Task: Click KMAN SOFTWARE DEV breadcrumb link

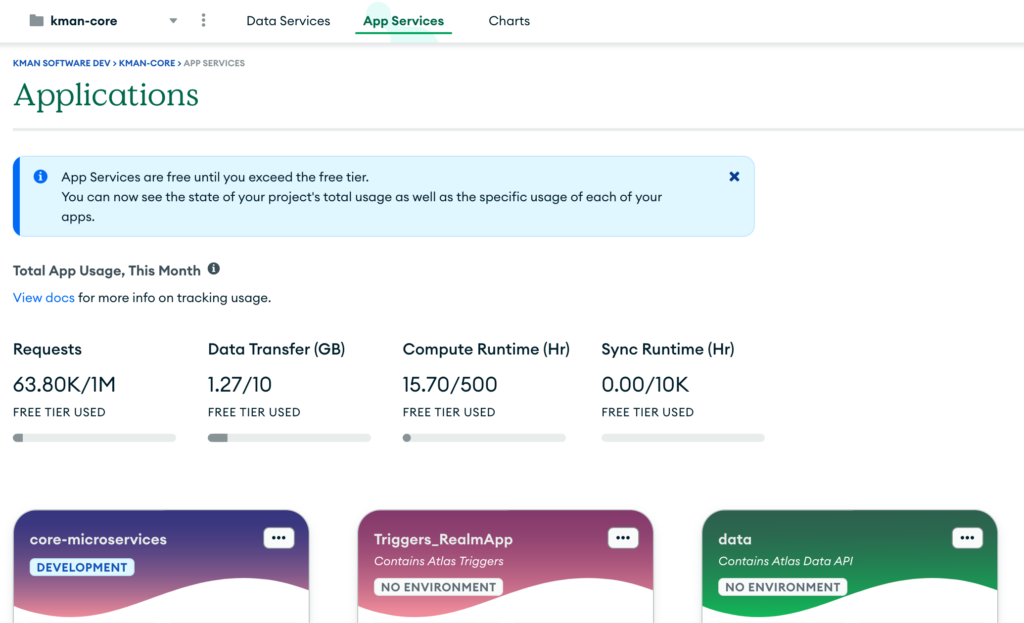Action: pyautogui.click(x=62, y=63)
